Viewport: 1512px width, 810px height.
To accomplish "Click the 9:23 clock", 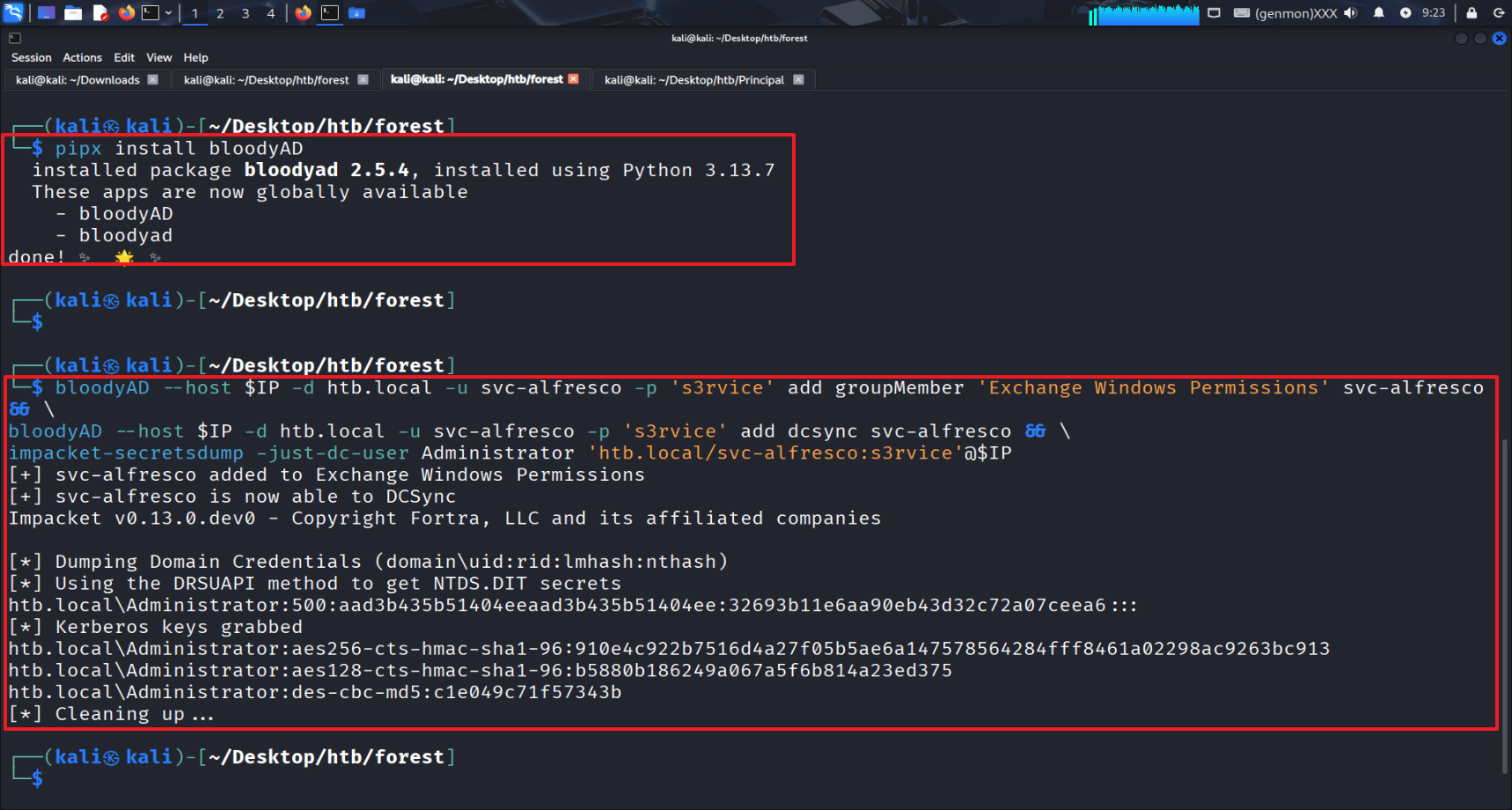I will [x=1434, y=13].
